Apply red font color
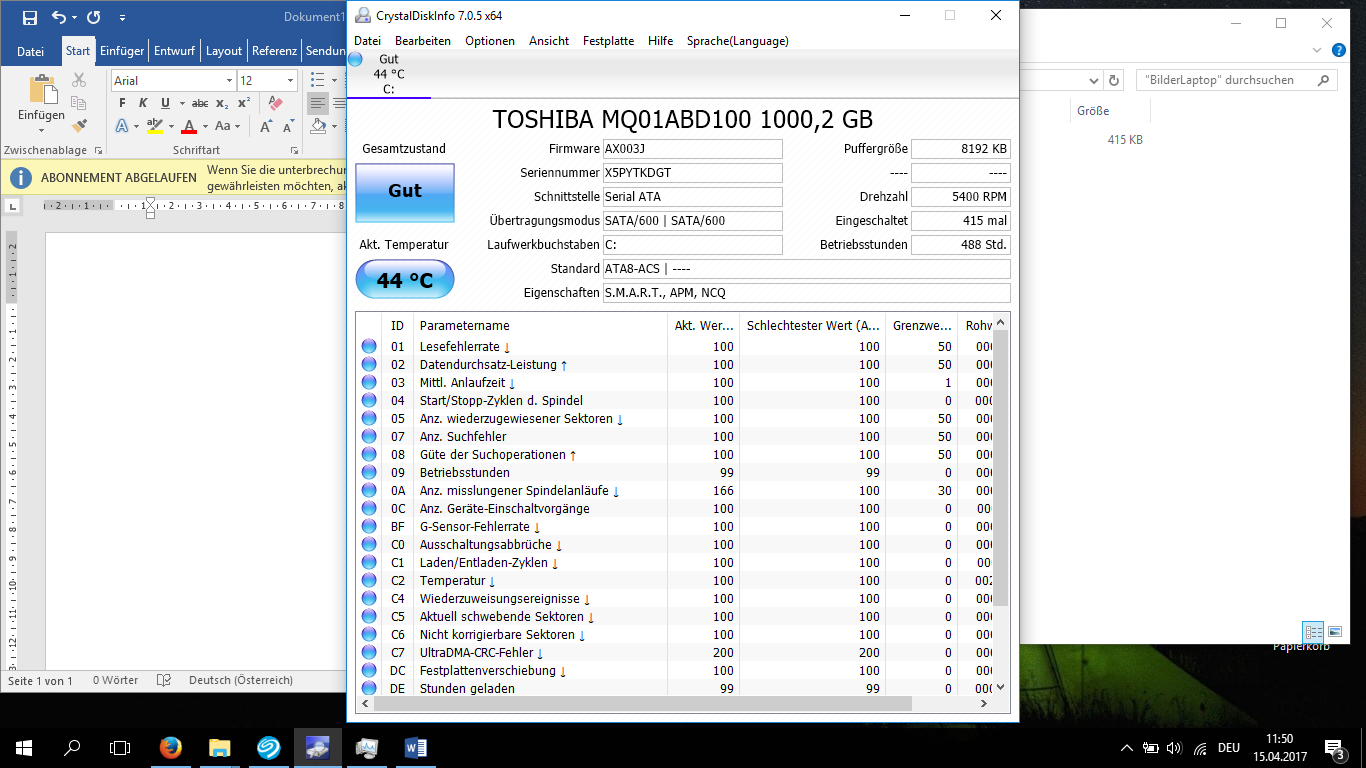Screen dimensions: 1366x768 point(189,126)
